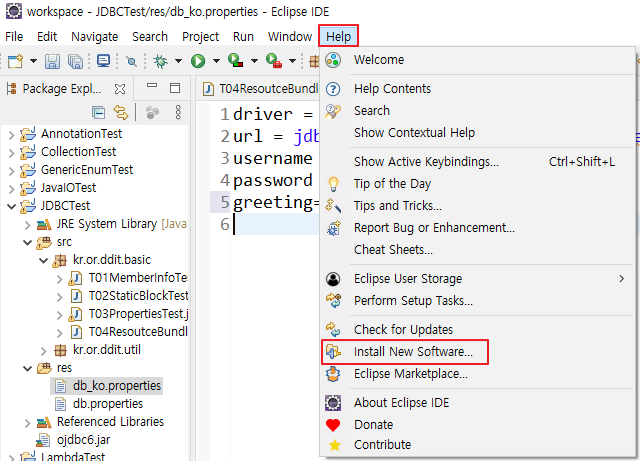Collapse kr.or.ddit.basic package

[44, 261]
